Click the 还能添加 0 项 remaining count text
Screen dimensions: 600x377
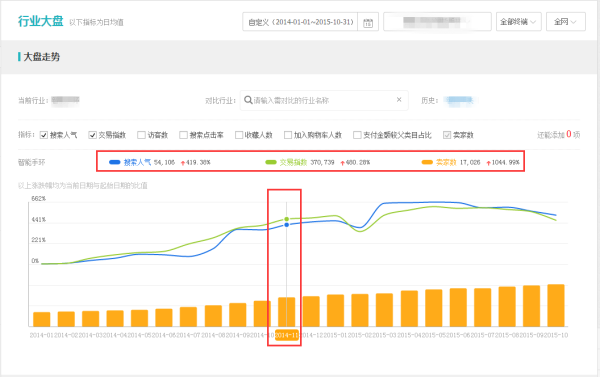click(559, 134)
